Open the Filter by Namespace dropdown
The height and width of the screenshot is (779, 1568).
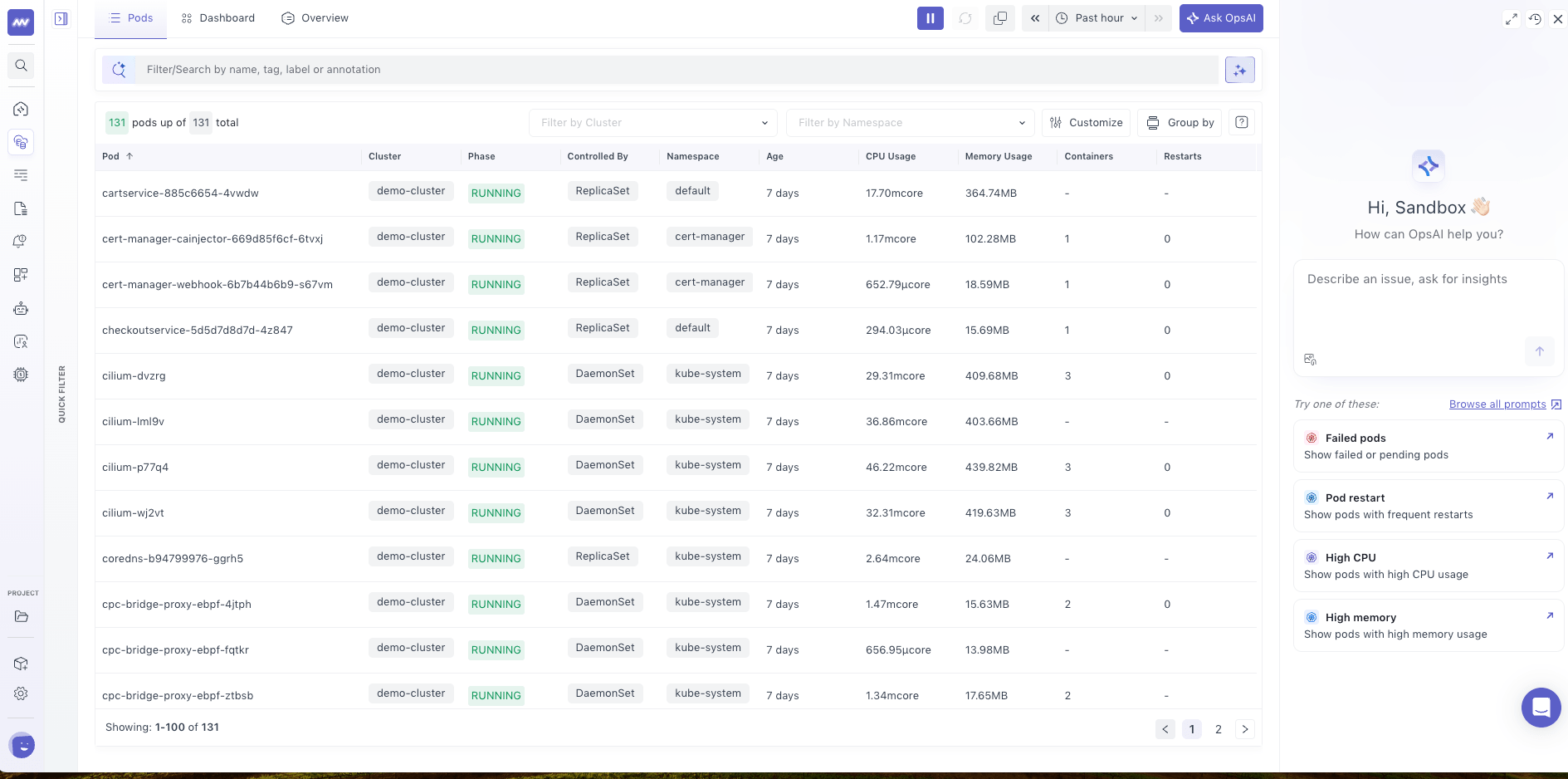click(x=911, y=123)
